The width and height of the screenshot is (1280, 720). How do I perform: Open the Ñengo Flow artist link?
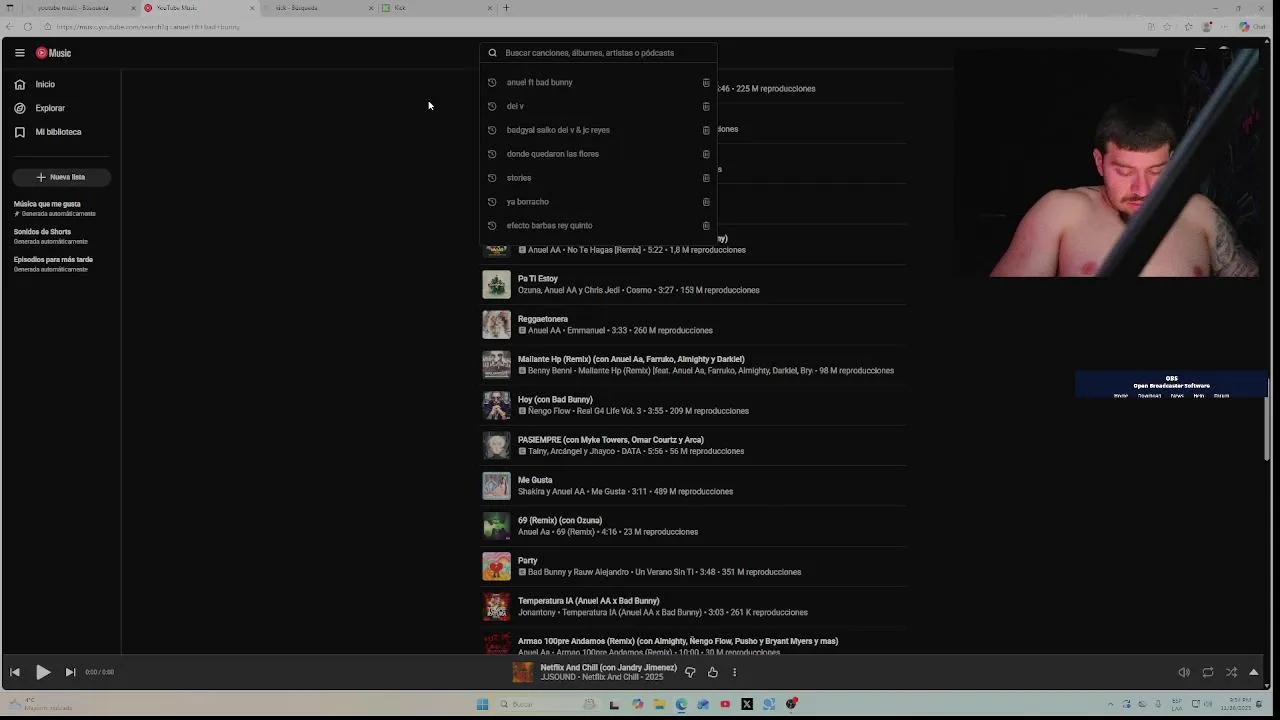549,411
